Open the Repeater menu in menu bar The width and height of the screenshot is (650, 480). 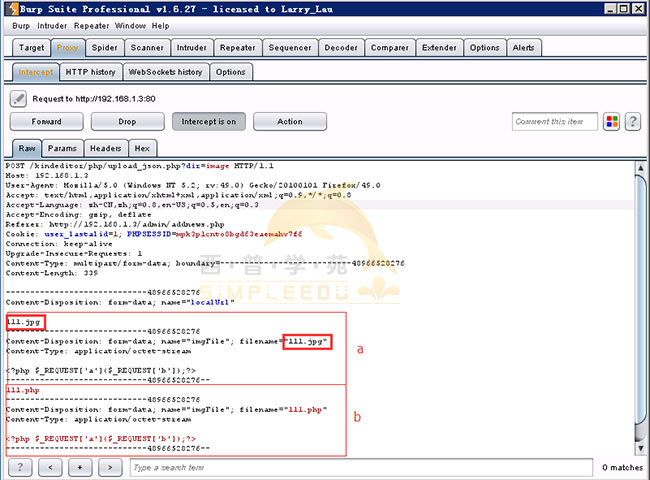click(x=91, y=26)
